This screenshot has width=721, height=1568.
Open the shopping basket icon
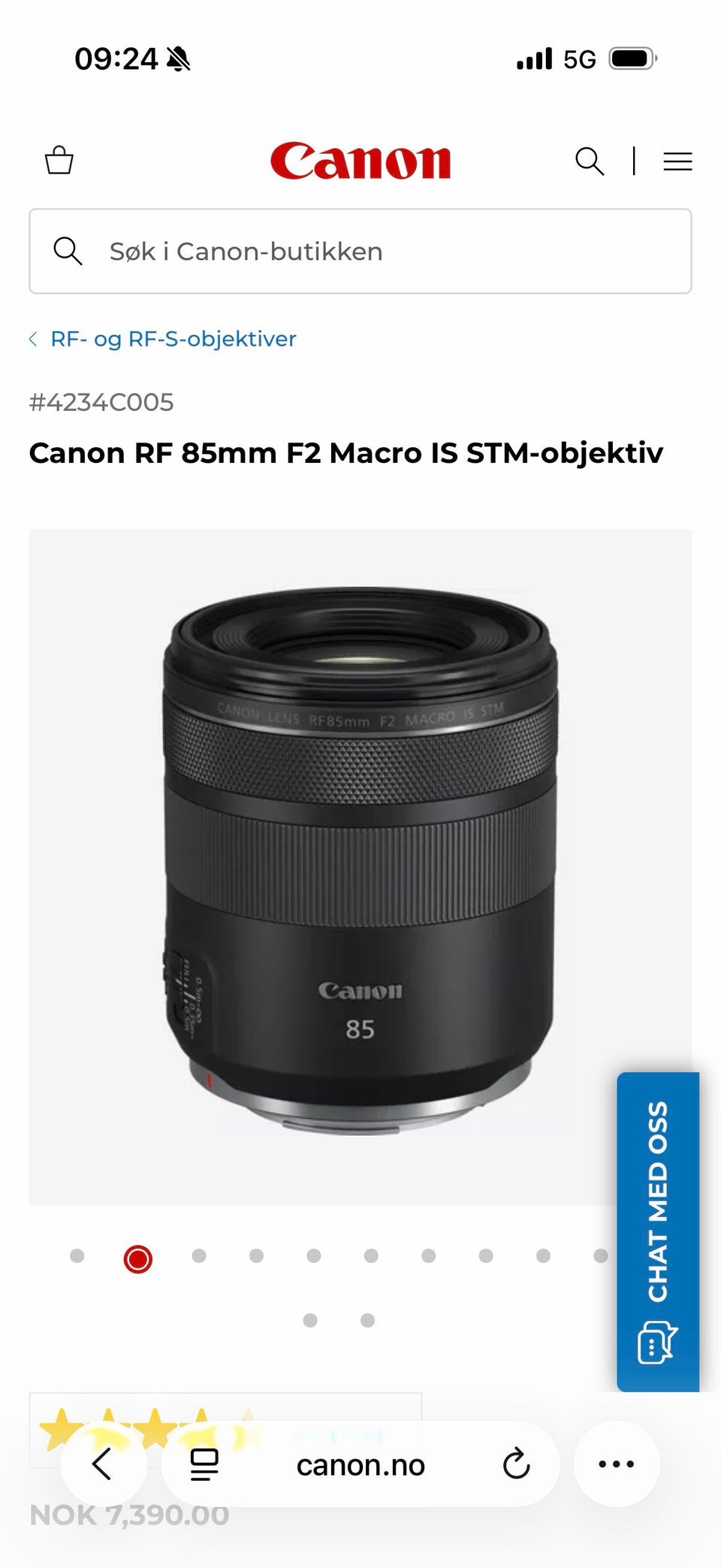click(59, 160)
